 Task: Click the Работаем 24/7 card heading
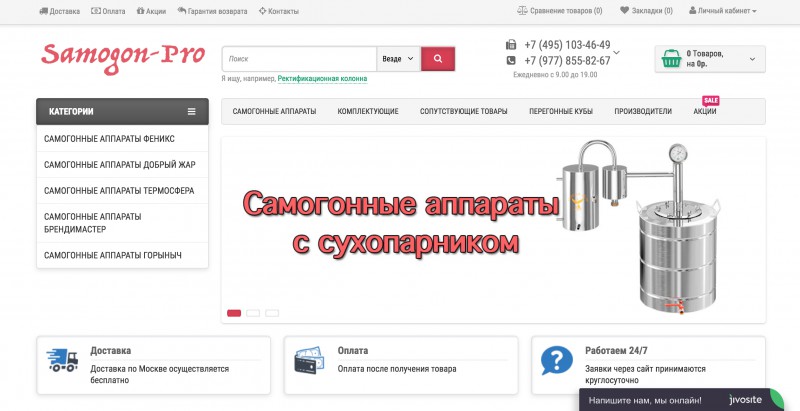pyautogui.click(x=616, y=350)
